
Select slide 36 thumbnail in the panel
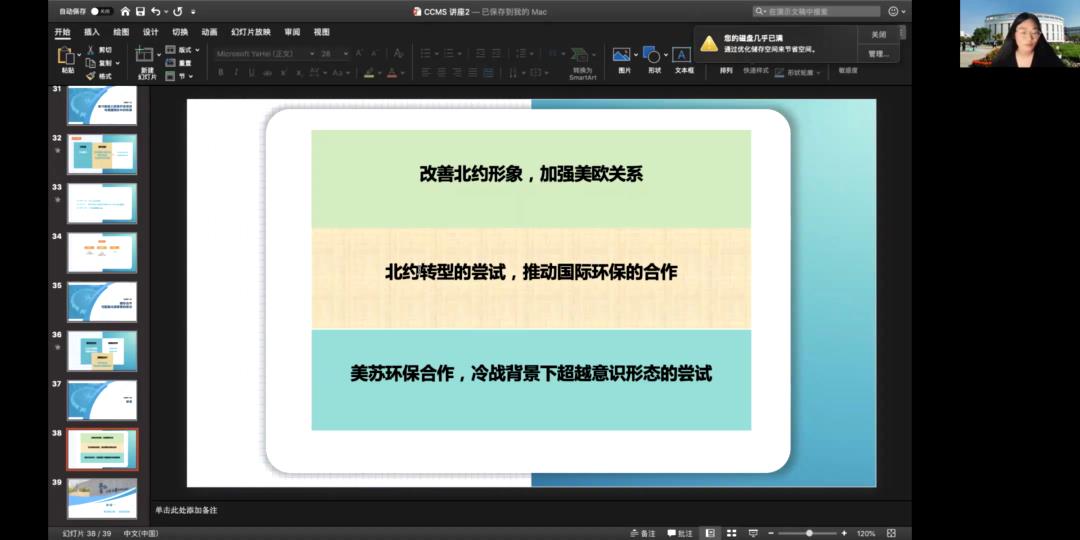(102, 350)
